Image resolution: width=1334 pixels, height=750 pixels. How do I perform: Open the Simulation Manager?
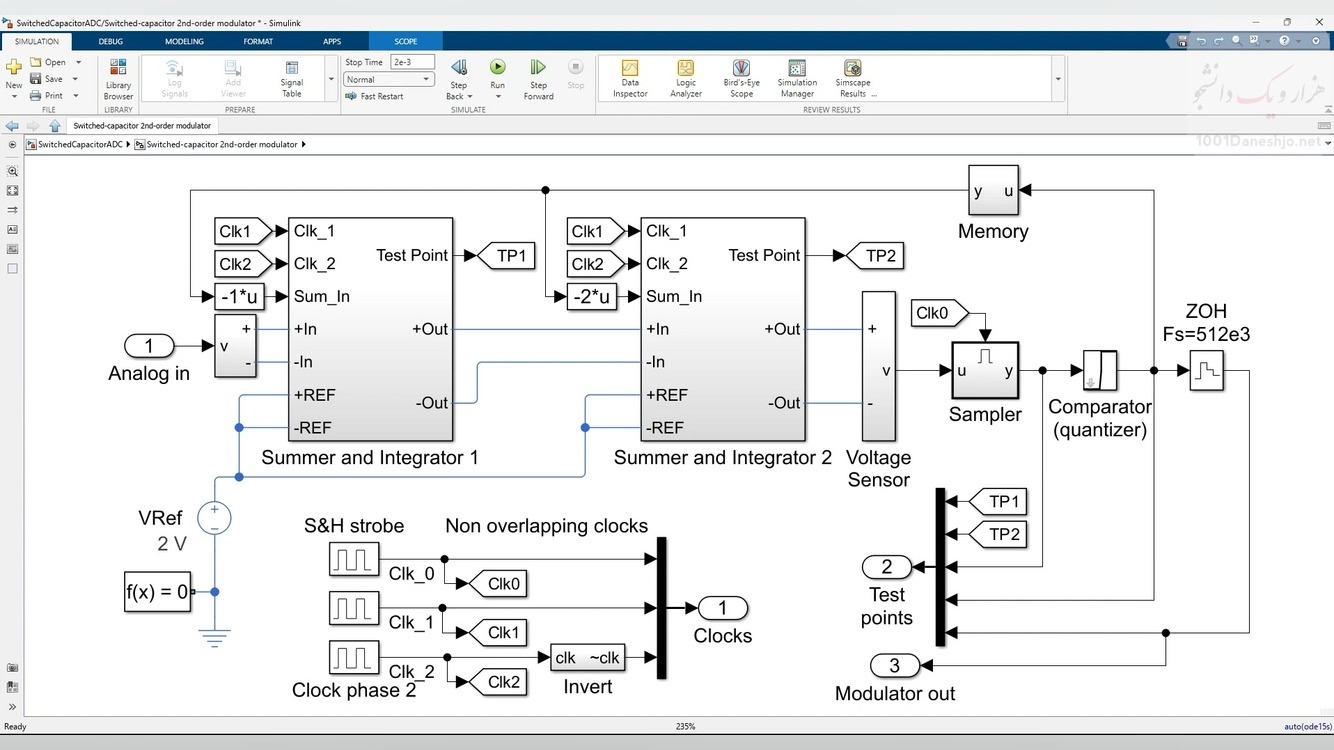coord(797,79)
